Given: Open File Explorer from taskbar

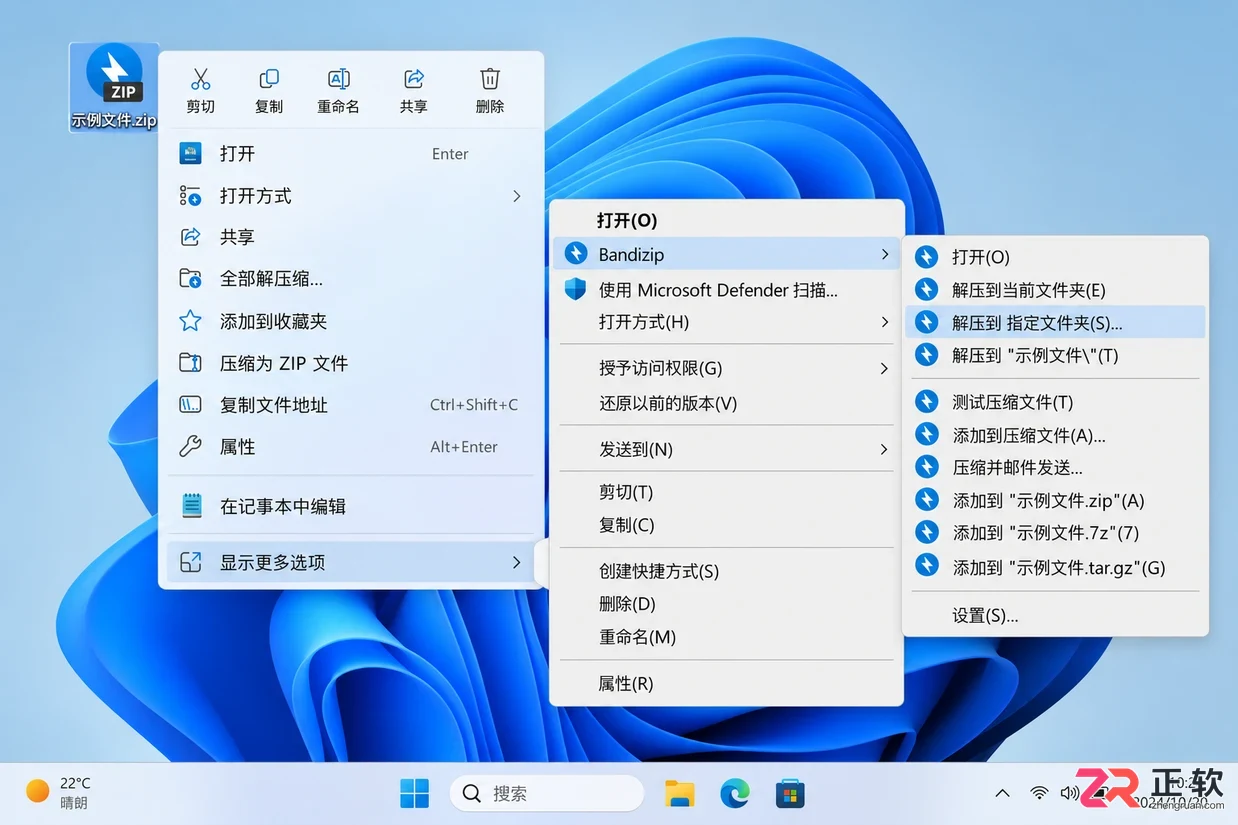Looking at the screenshot, I should click(680, 793).
